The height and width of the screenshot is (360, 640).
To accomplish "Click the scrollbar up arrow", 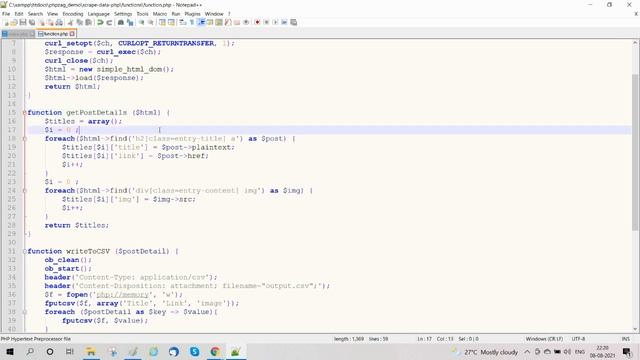I will pos(636,42).
